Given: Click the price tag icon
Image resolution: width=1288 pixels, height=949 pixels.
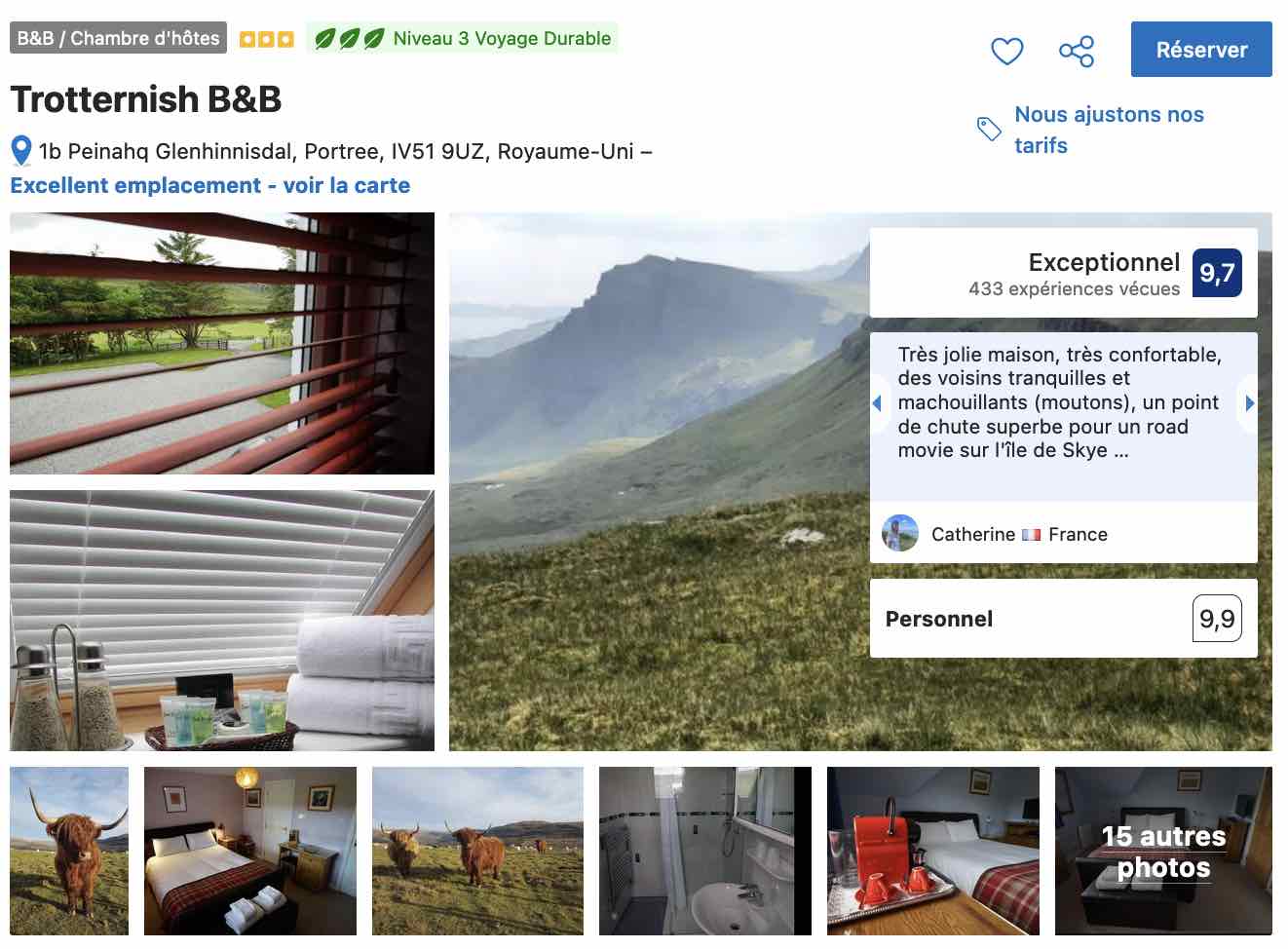Looking at the screenshot, I should (x=989, y=129).
